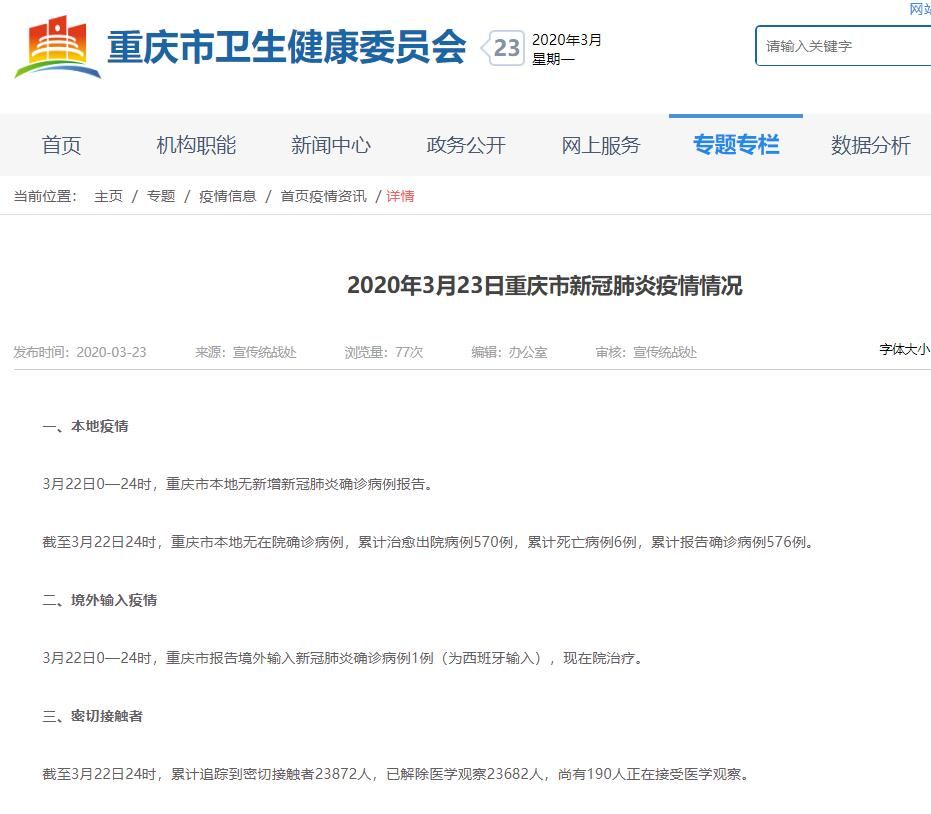Screen dimensions: 931x814
Task: Click the 主页 breadcrumb link
Action: click(108, 196)
